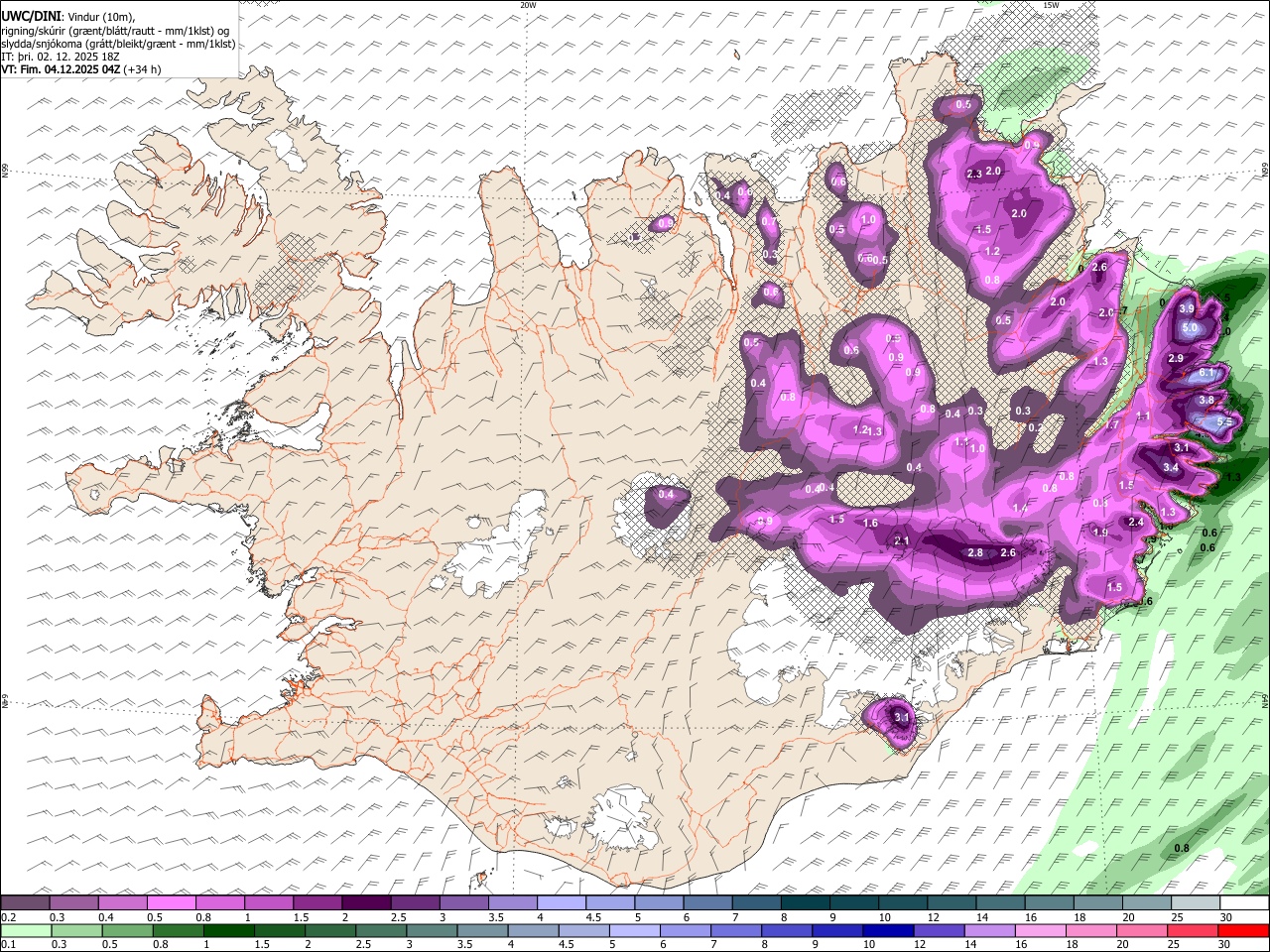Pick bottom-row pale green swatch between 0.1 and 0.3
The height and width of the screenshot is (952, 1270).
click(x=25, y=930)
